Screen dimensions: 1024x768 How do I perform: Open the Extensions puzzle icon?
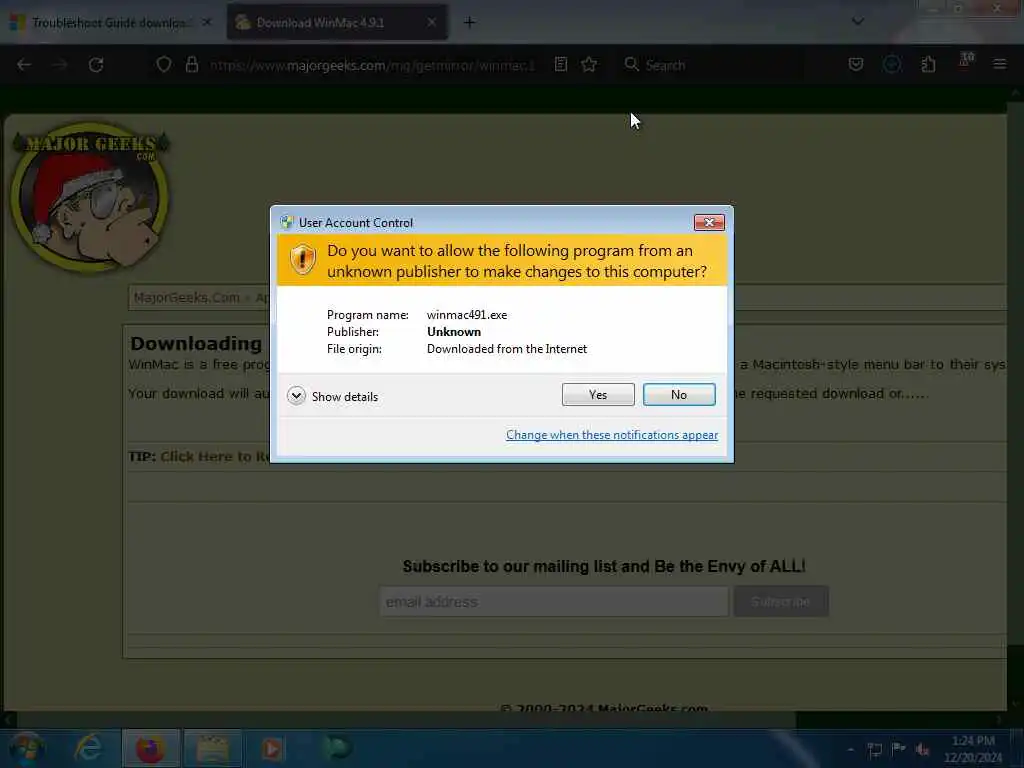(x=928, y=65)
